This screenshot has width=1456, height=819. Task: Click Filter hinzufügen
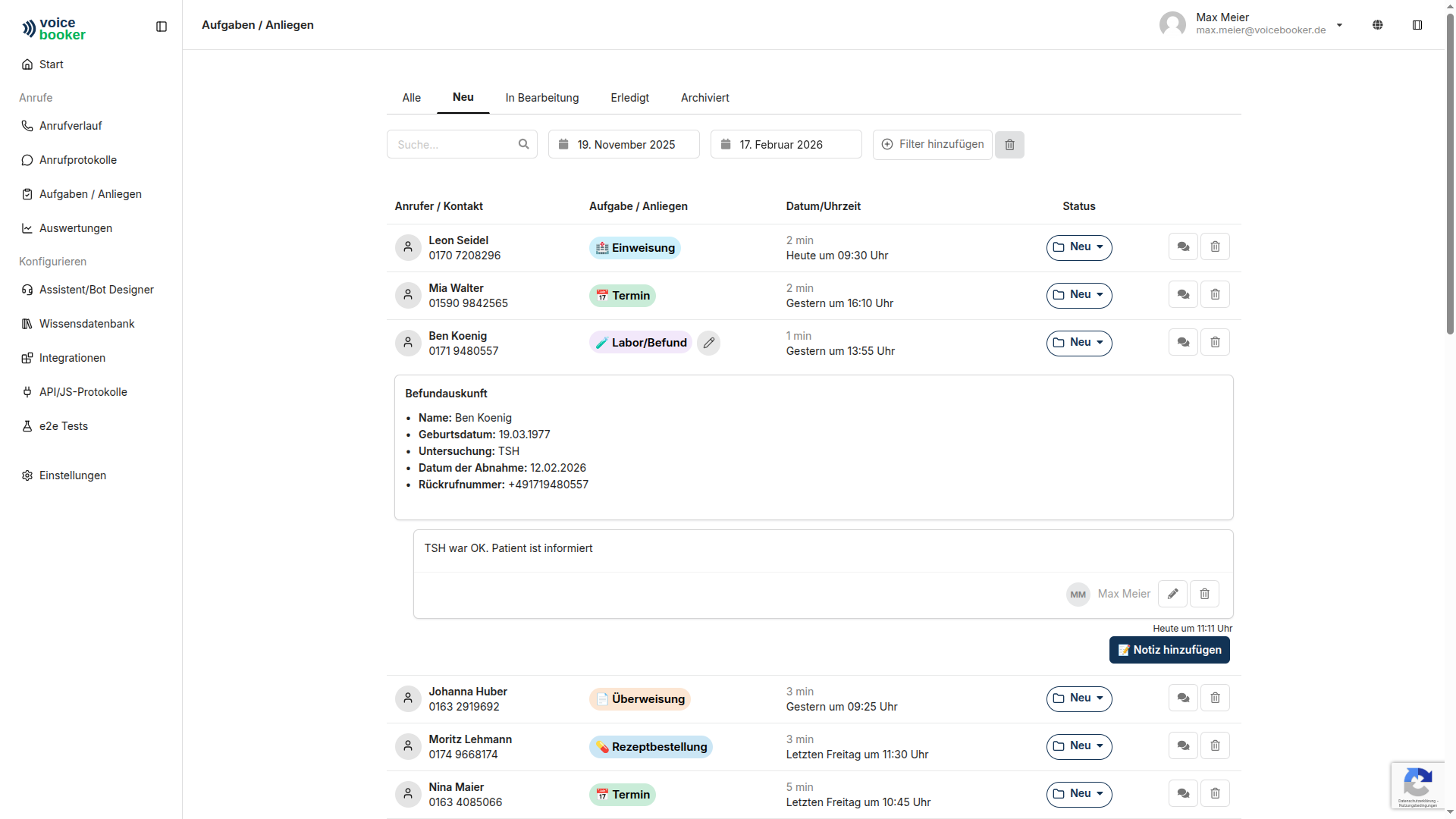click(x=932, y=144)
